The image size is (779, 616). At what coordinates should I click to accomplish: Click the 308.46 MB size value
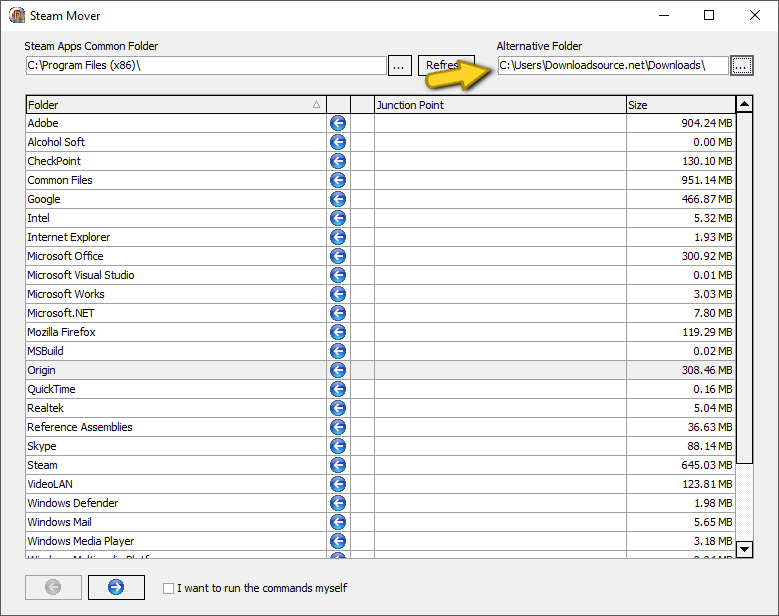[706, 370]
